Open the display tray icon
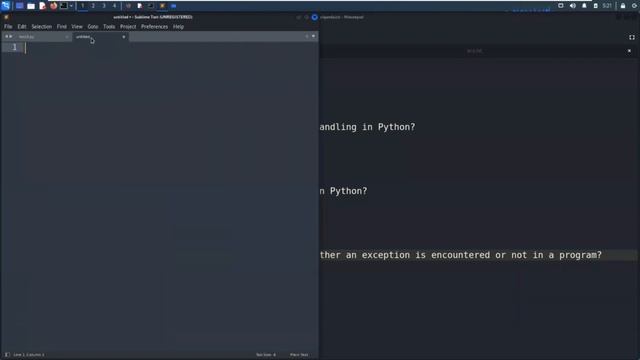This screenshot has height=360, width=640. point(561,6)
